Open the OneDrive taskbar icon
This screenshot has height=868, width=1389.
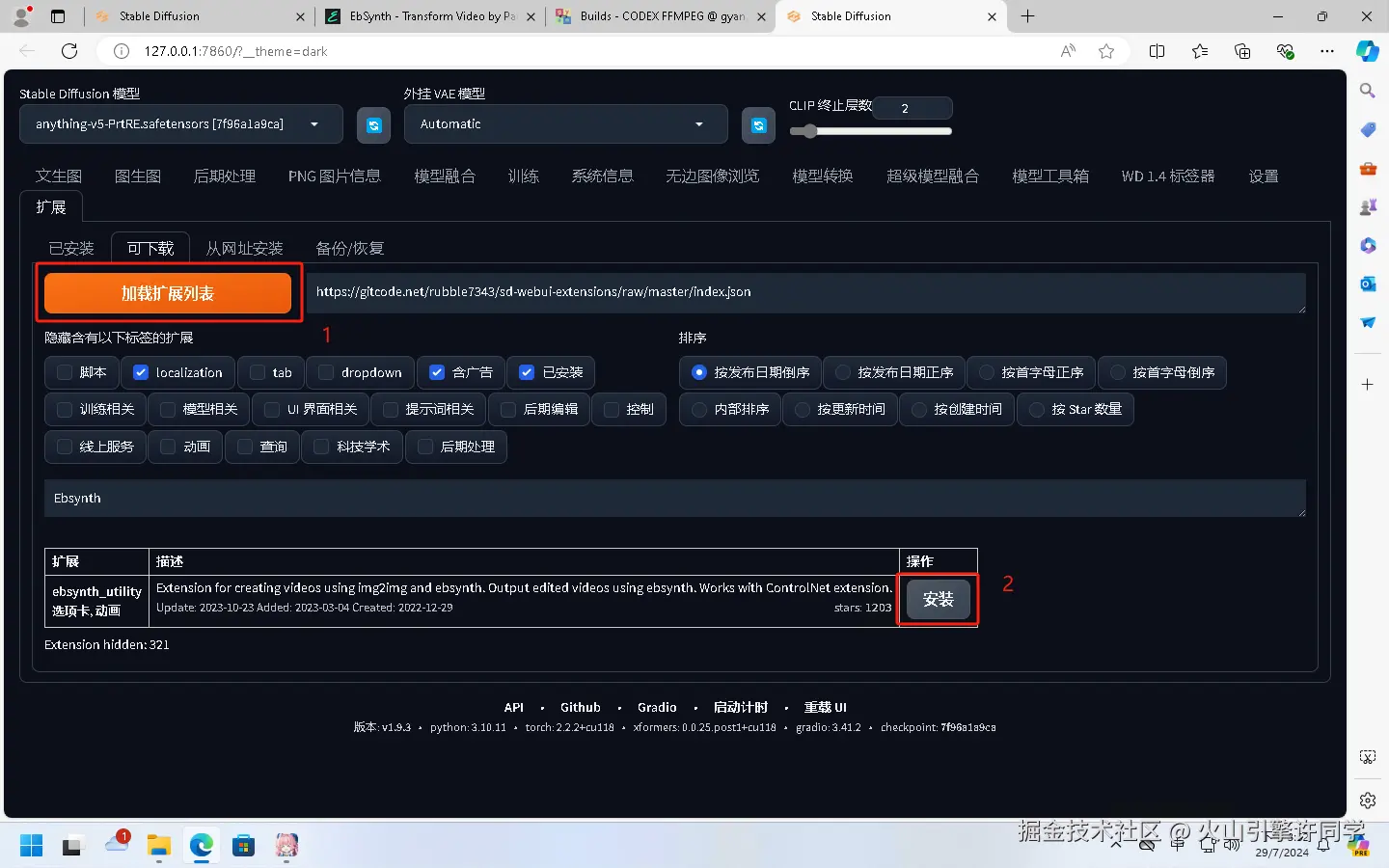tap(117, 846)
